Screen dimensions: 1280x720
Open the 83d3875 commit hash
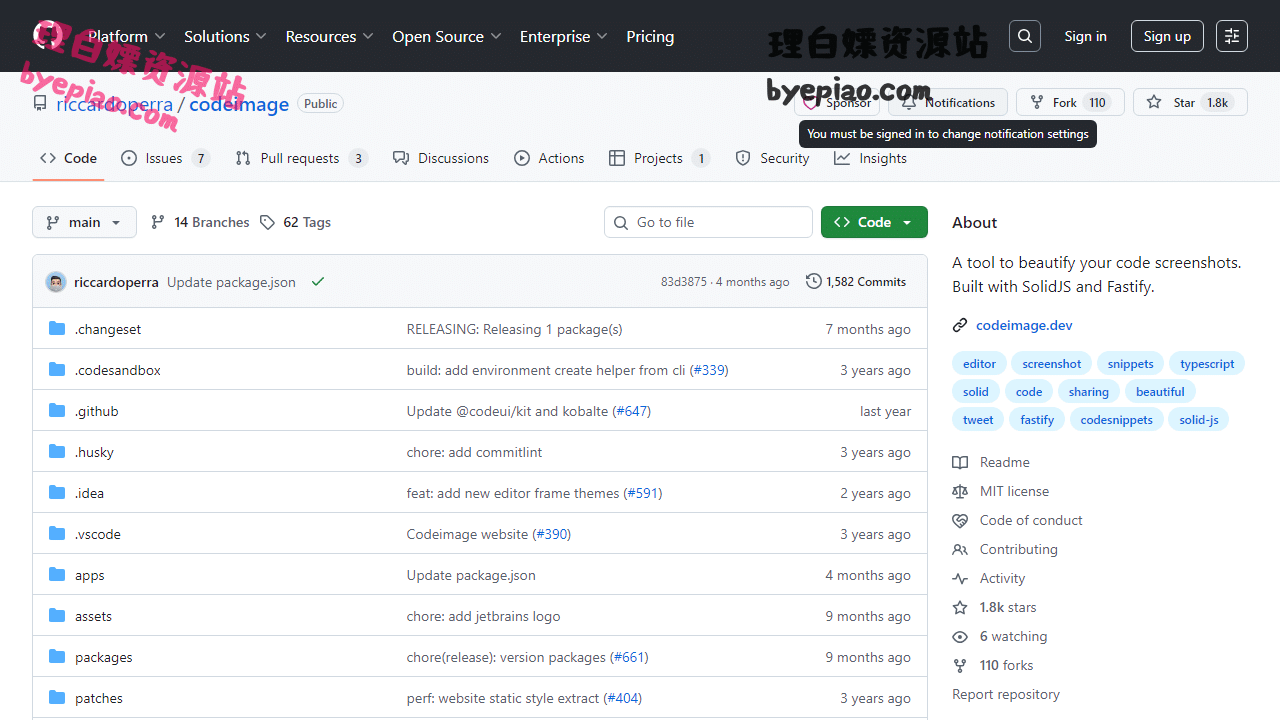684,282
